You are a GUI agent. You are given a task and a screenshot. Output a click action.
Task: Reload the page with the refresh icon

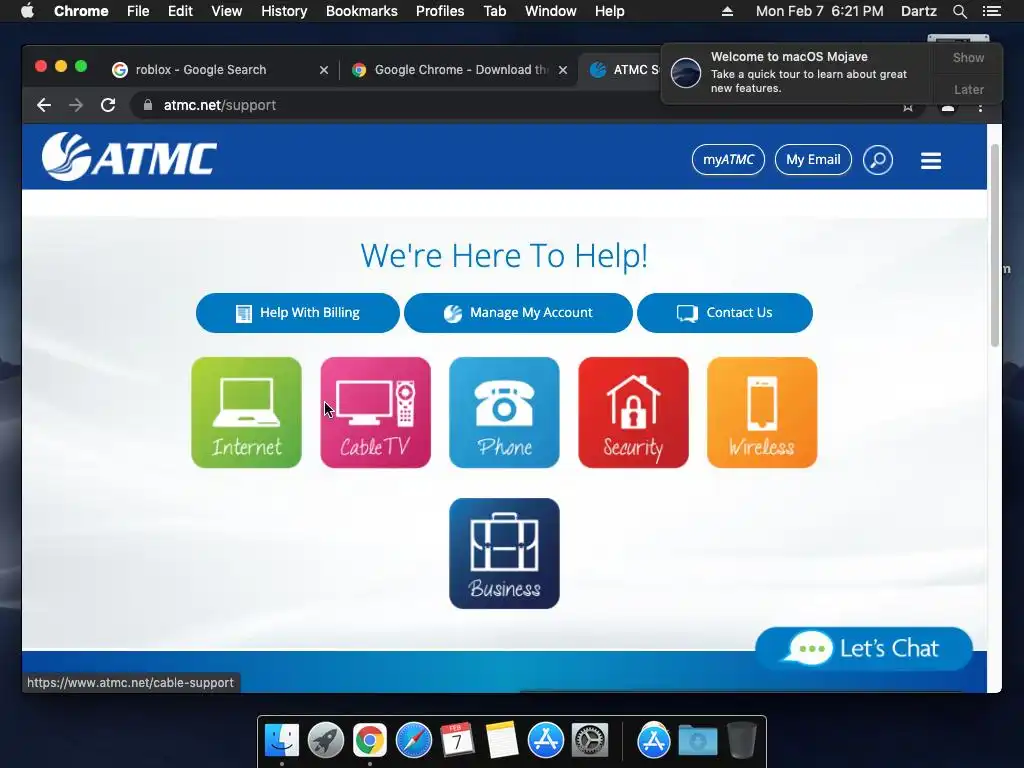click(x=108, y=105)
